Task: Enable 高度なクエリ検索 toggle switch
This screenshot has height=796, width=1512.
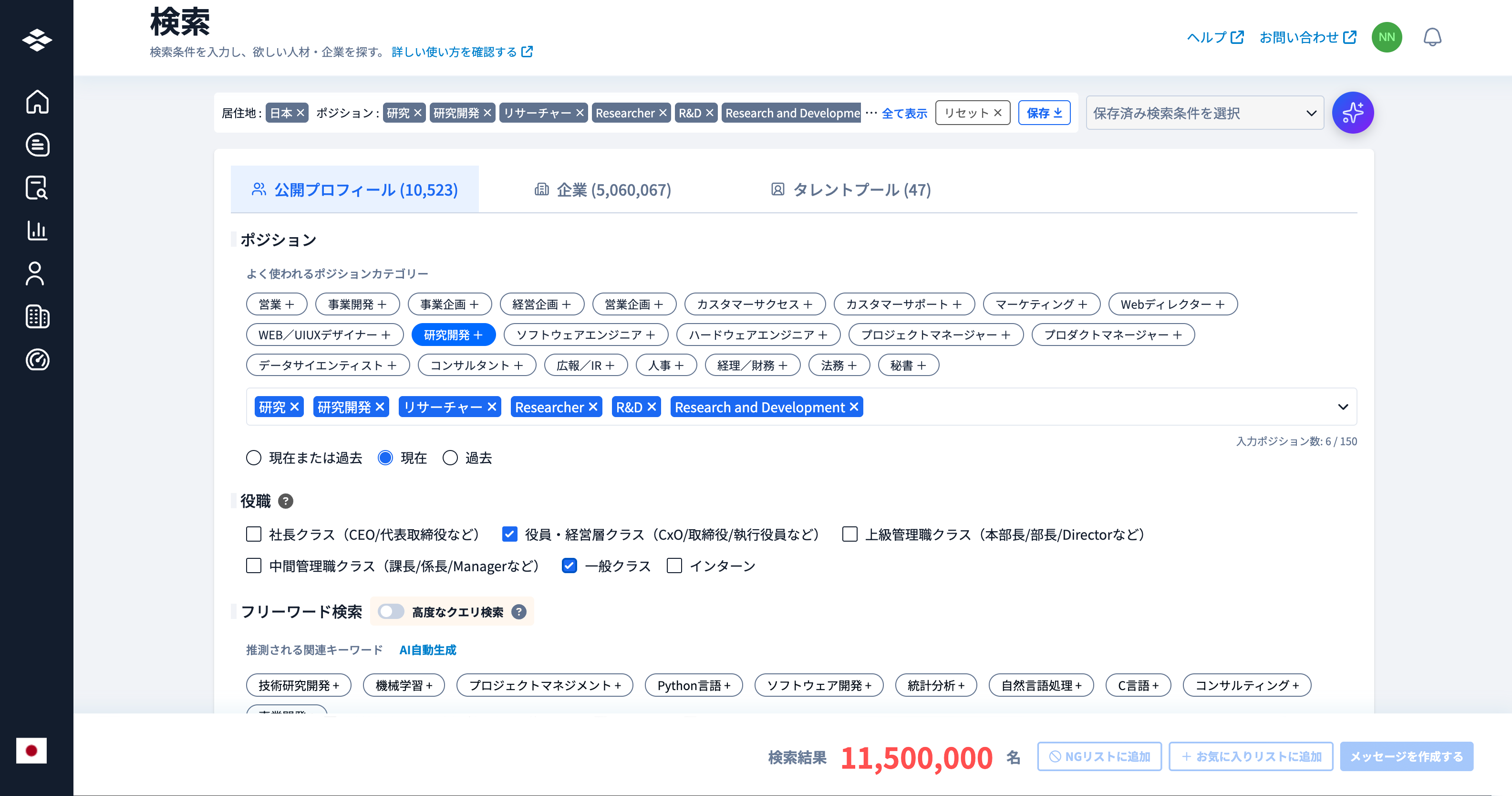Action: click(390, 611)
